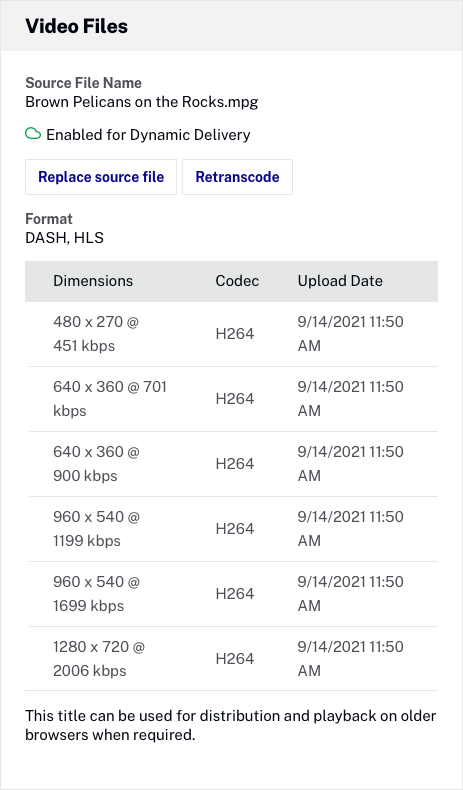The width and height of the screenshot is (463, 790).
Task: Select the 960 x 540 @ 1699 kbps rendition
Action: click(x=233, y=594)
